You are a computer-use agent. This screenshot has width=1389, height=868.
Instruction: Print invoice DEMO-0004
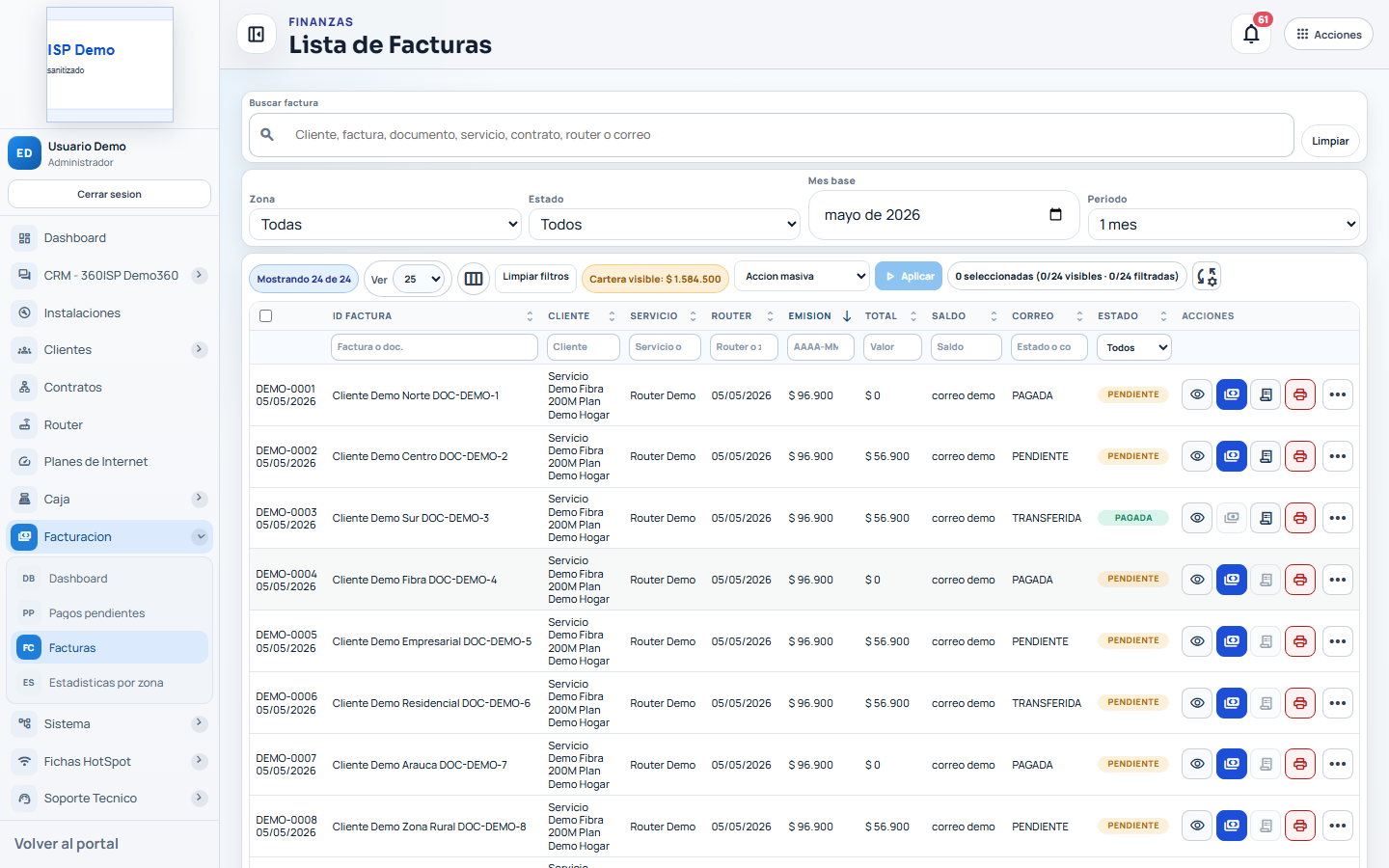[1300, 580]
